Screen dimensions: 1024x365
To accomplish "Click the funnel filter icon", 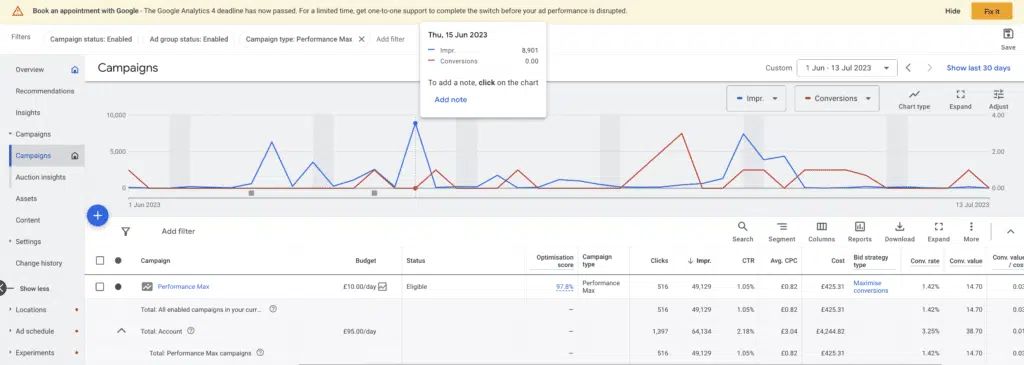I will [125, 231].
